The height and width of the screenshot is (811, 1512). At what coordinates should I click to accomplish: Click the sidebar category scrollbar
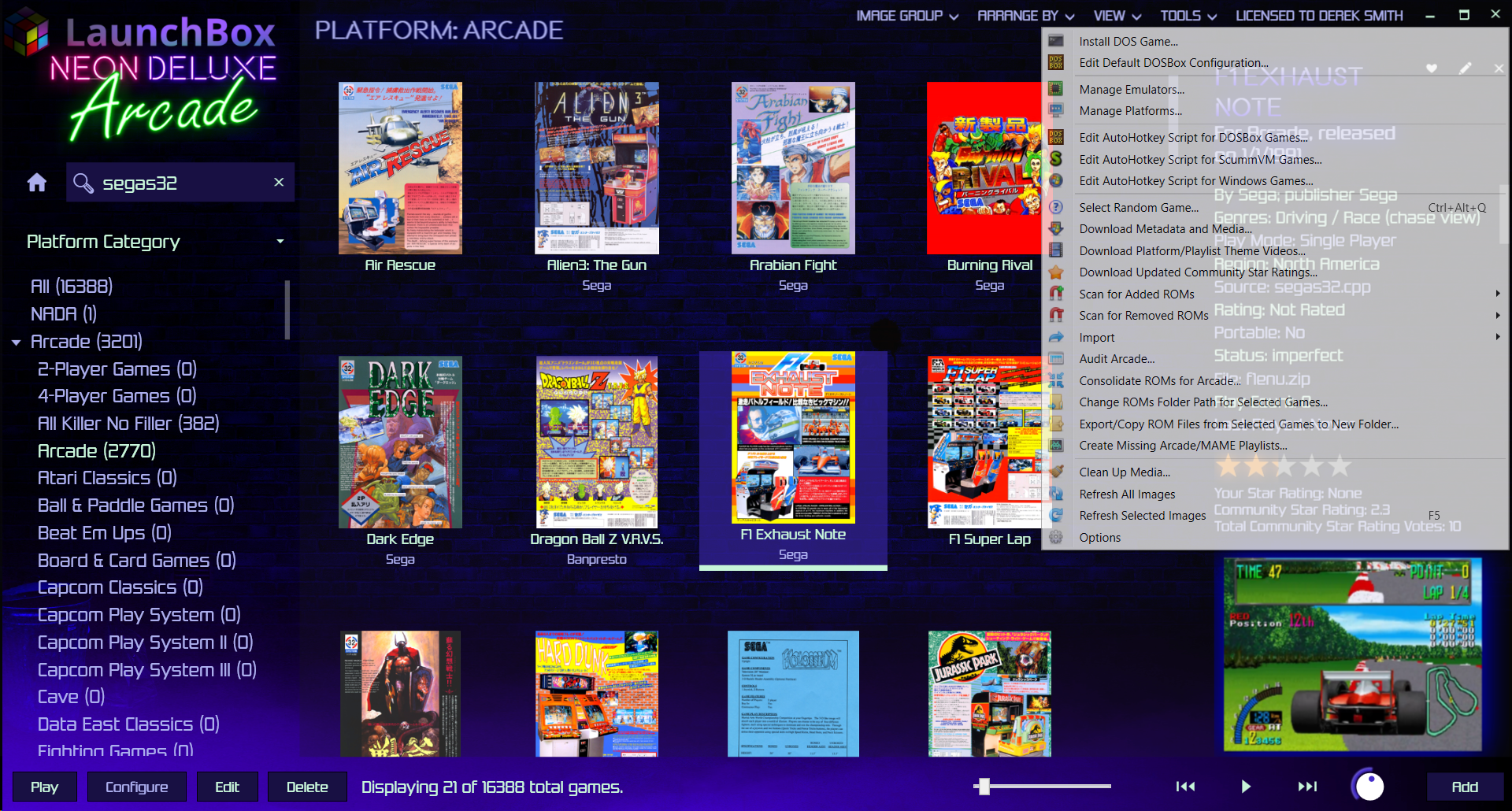pos(287,309)
